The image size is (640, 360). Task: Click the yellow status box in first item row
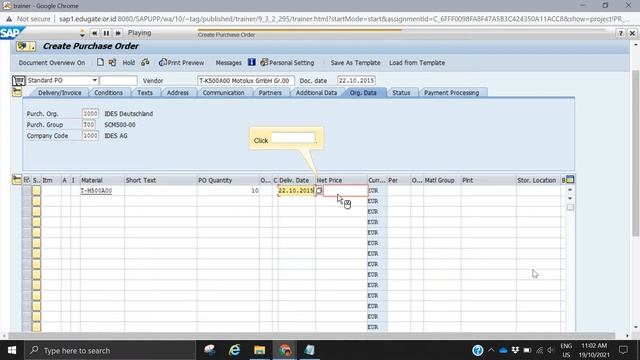click(x=36, y=191)
